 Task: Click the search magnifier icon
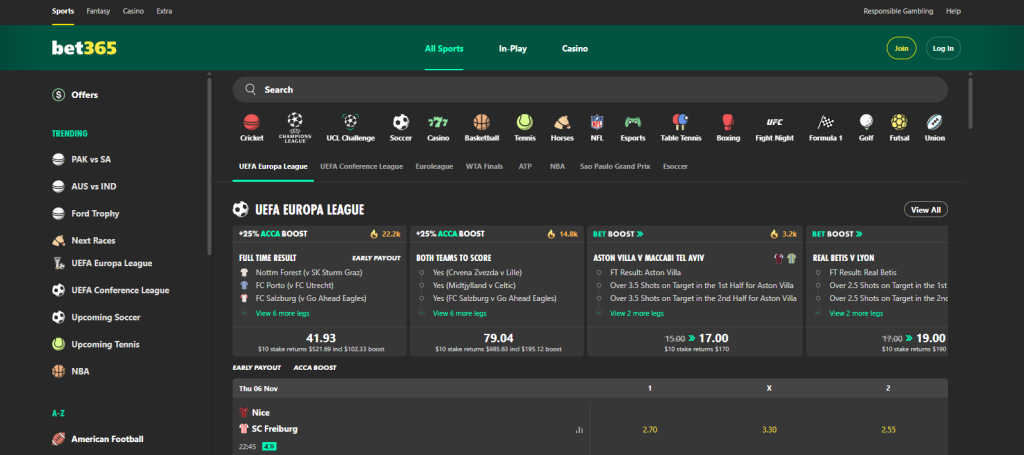click(250, 89)
